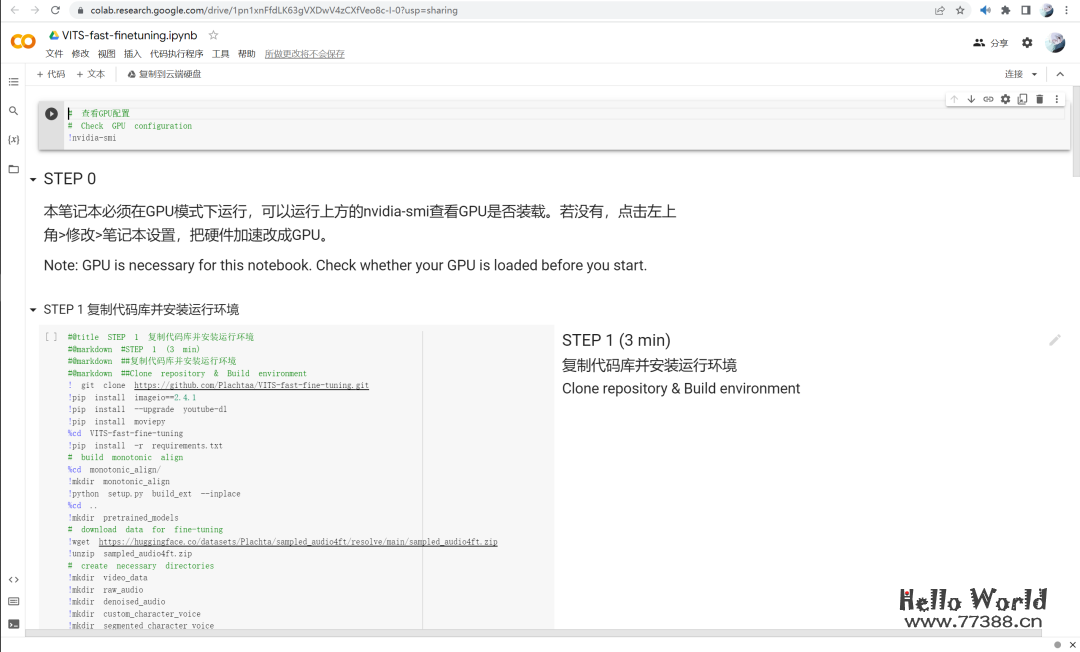
Task: Open the 工具 menu
Action: coord(220,53)
